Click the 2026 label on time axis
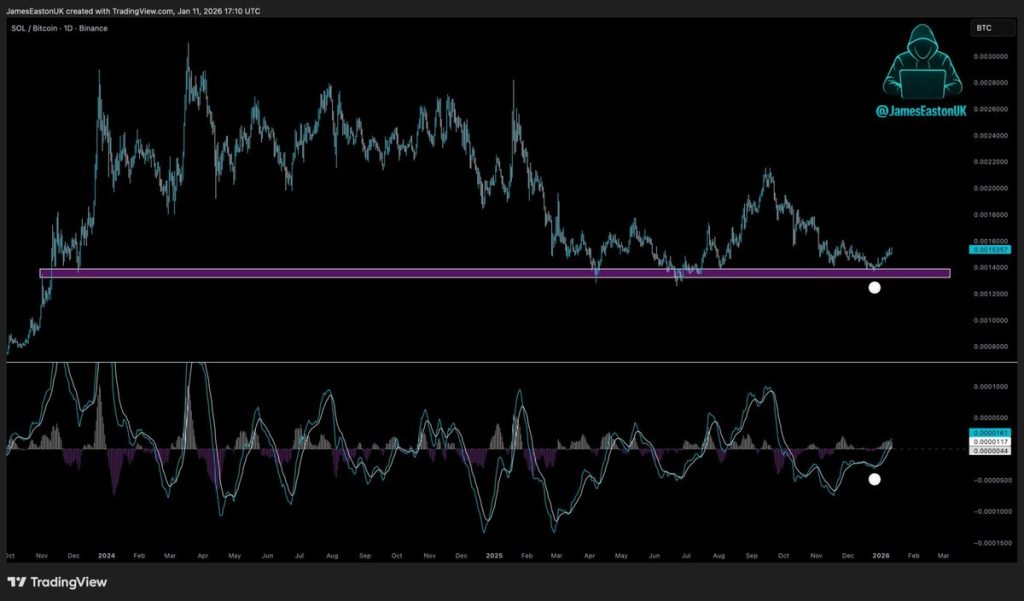1024x601 pixels. click(880, 553)
